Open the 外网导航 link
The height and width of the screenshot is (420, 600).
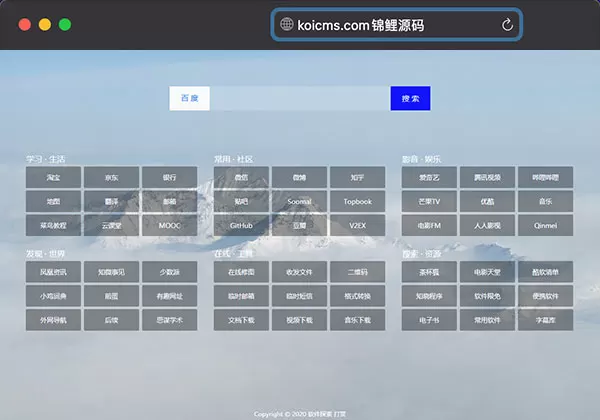[x=54, y=320]
